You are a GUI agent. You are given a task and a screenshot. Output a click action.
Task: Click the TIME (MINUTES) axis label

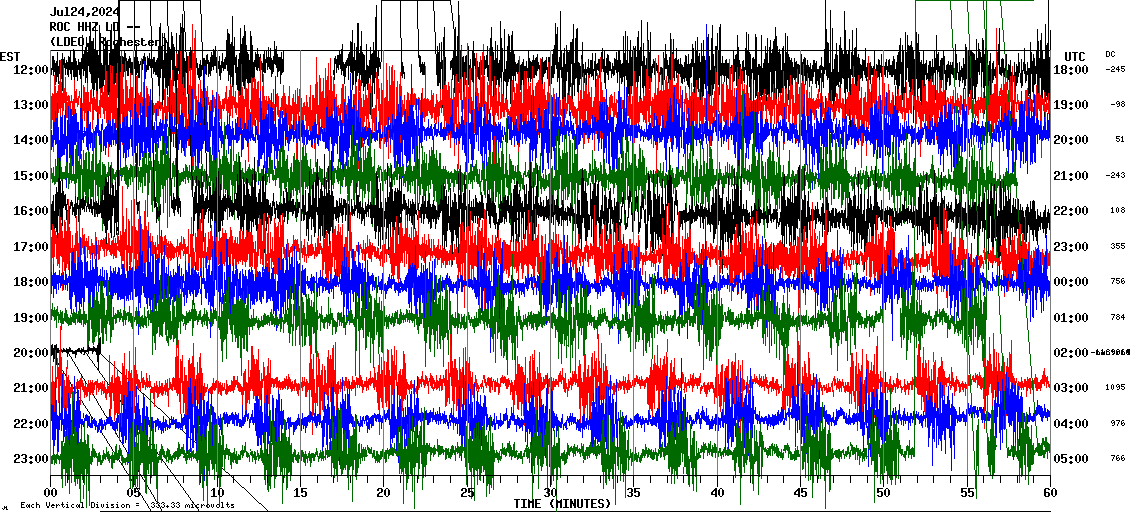(x=562, y=504)
